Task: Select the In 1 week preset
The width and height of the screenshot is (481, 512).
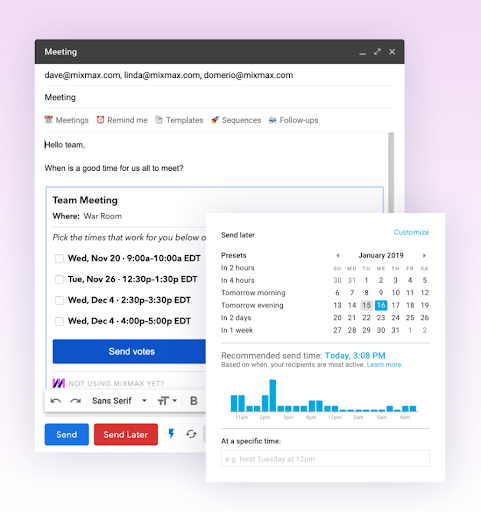Action: pos(237,330)
